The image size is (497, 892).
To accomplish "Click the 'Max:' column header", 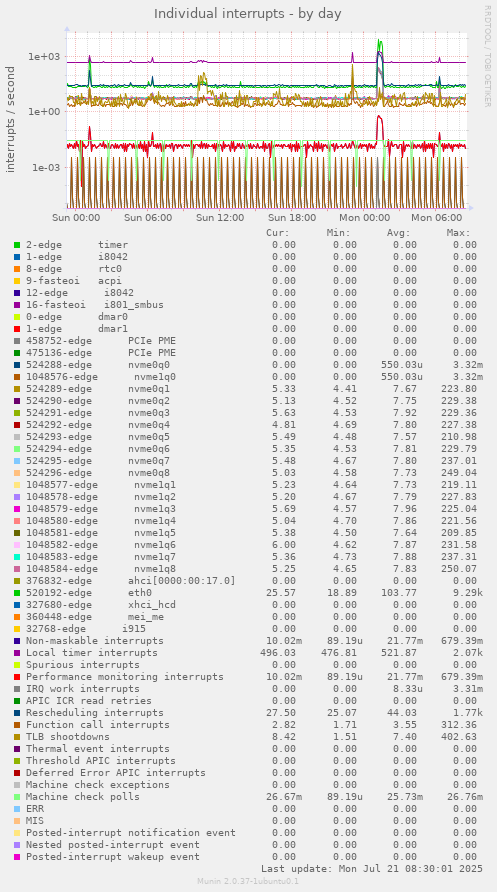I will point(458,233).
